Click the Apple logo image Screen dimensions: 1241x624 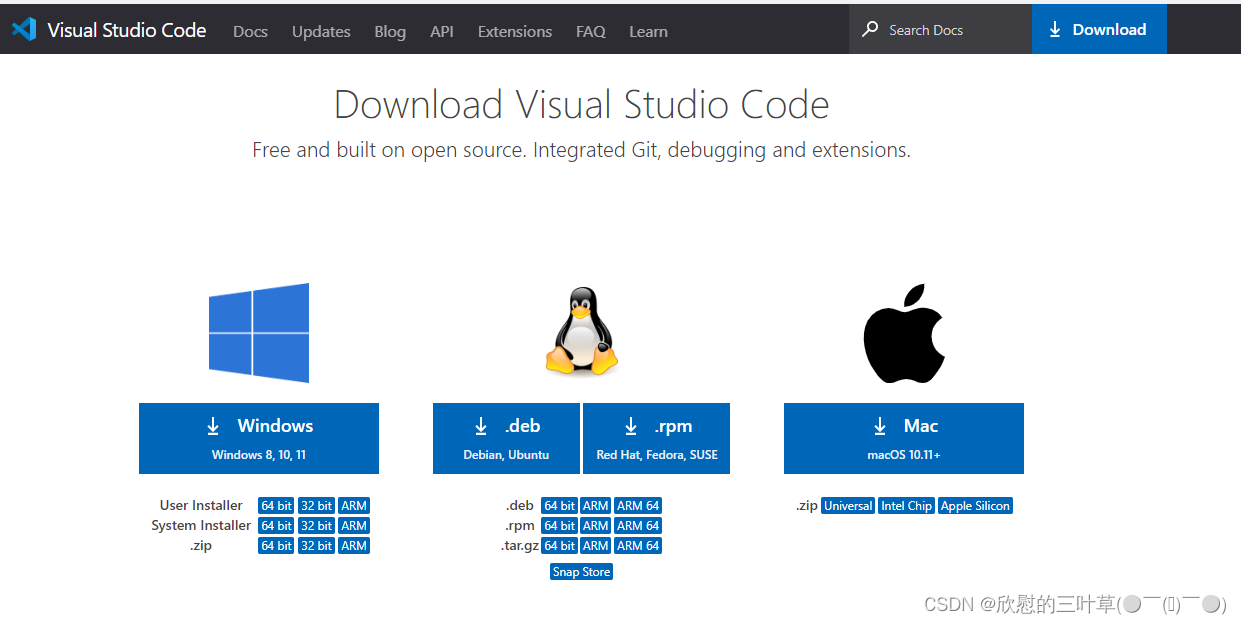pos(904,333)
